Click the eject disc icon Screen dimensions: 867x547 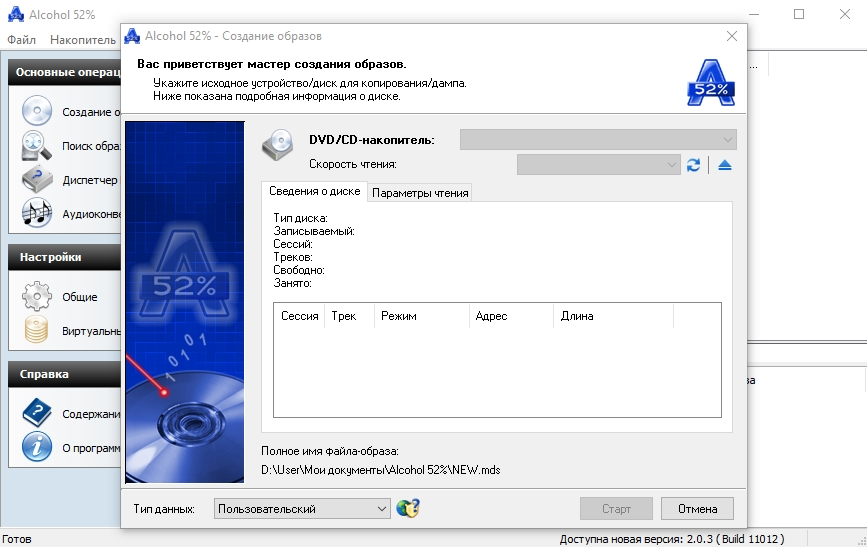point(724,165)
